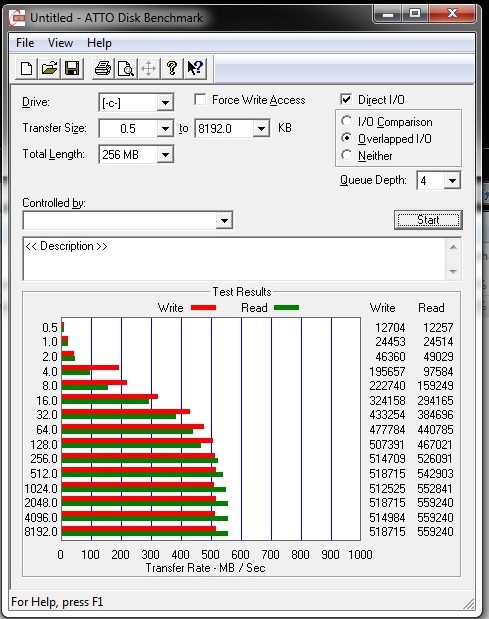Click the 128.0 row read value 467021

[435, 445]
